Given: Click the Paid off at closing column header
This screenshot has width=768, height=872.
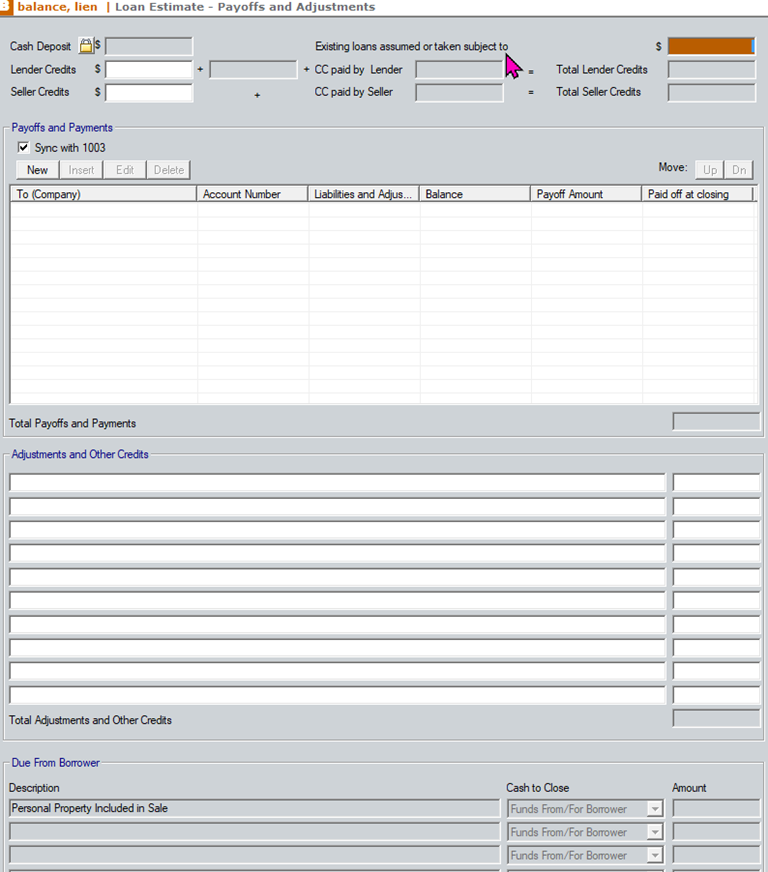Looking at the screenshot, I should pyautogui.click(x=697, y=194).
